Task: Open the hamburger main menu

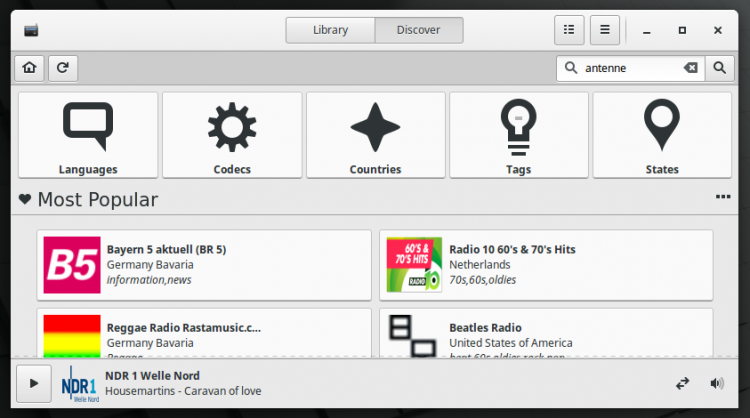Action: pyautogui.click(x=605, y=30)
